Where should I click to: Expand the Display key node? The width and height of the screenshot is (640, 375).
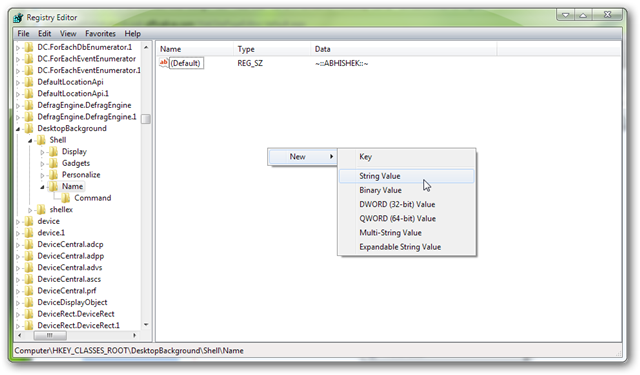(42, 152)
